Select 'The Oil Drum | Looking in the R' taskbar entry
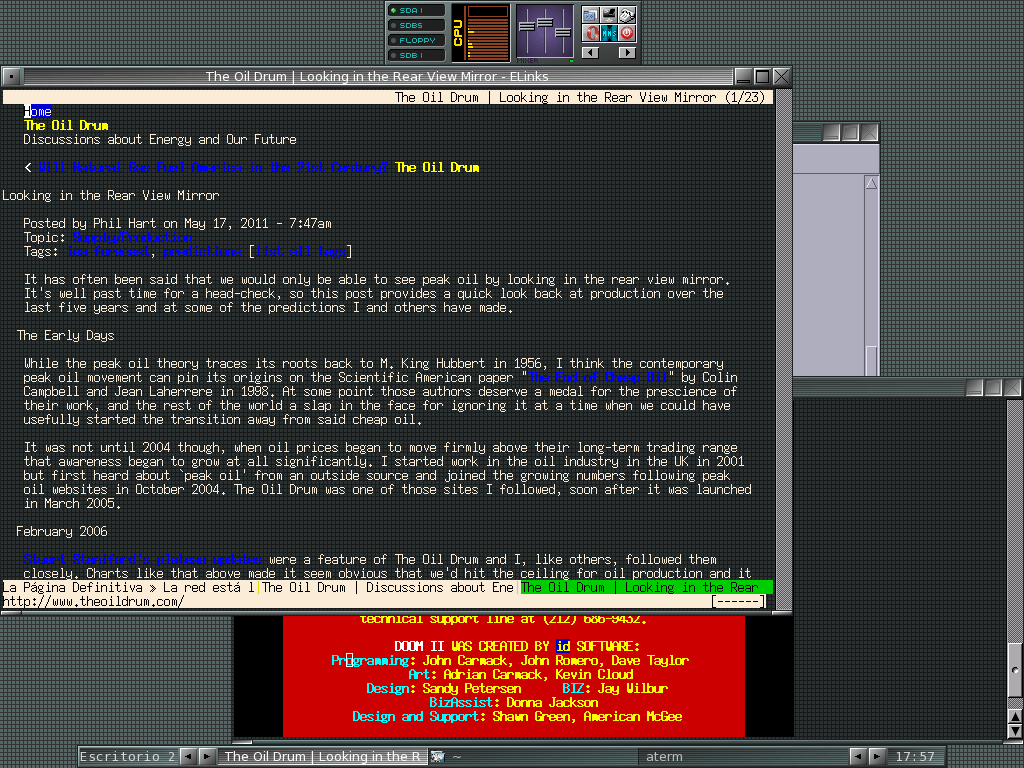Image resolution: width=1024 pixels, height=768 pixels. tap(322, 756)
